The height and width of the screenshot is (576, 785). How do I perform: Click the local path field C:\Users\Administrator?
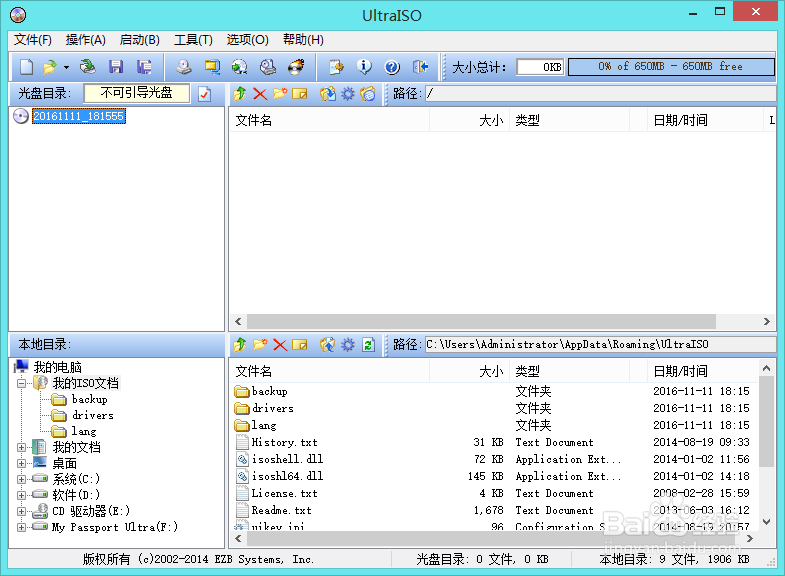[601, 344]
